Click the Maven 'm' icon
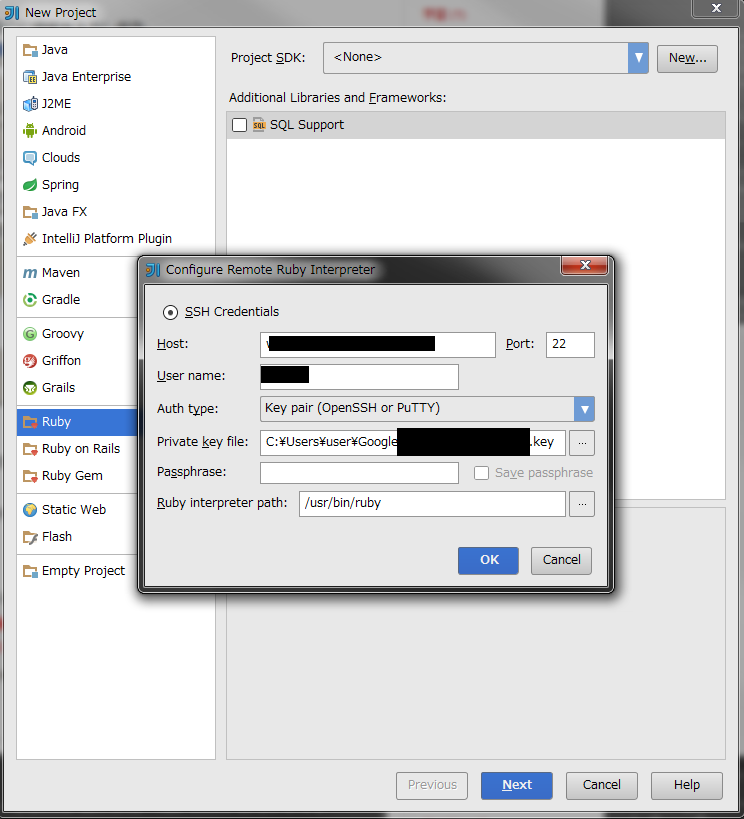Viewport: 744px width, 819px height. tap(30, 273)
